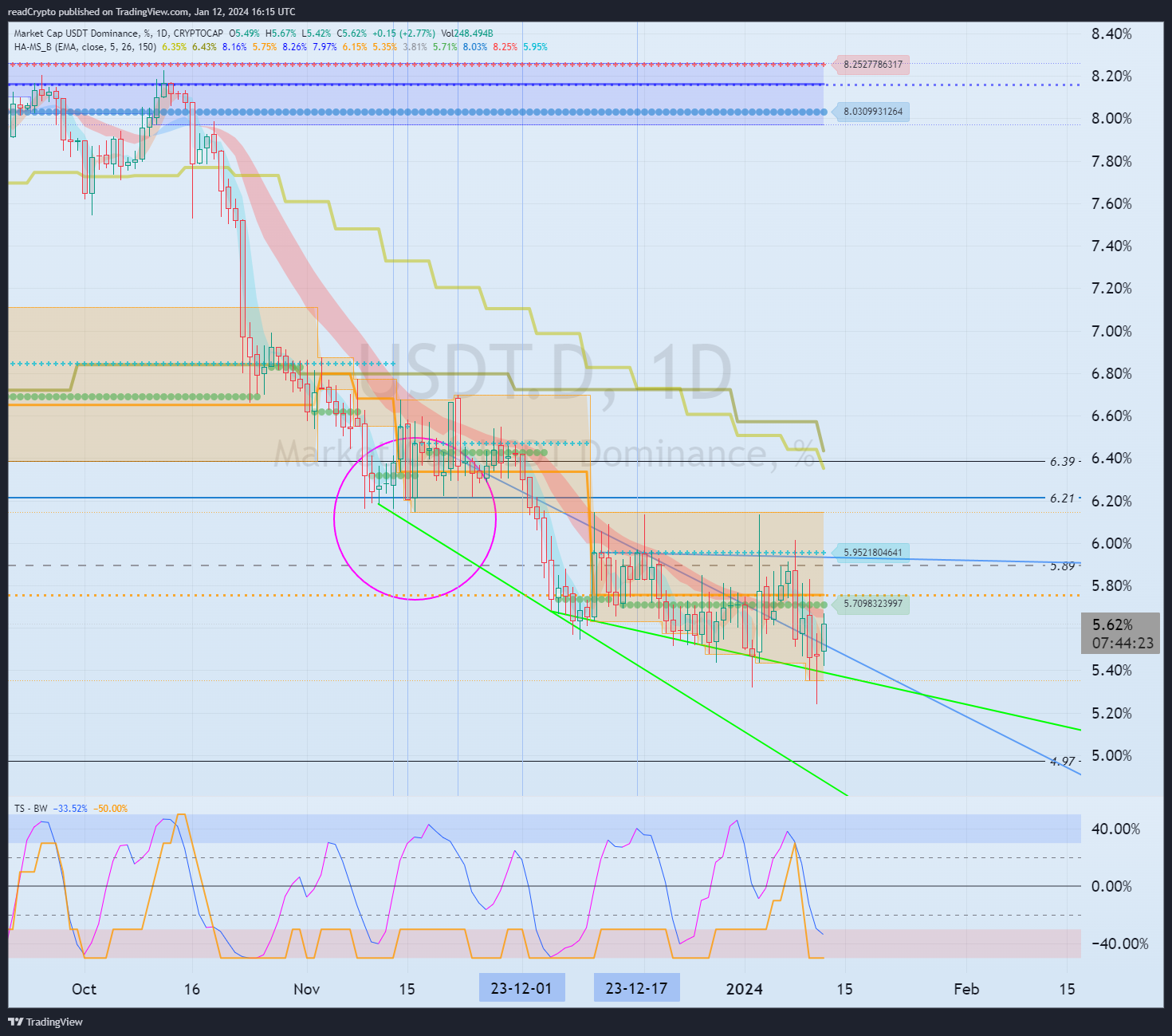Select the 23-12-17 highlighted date marker

(x=636, y=988)
